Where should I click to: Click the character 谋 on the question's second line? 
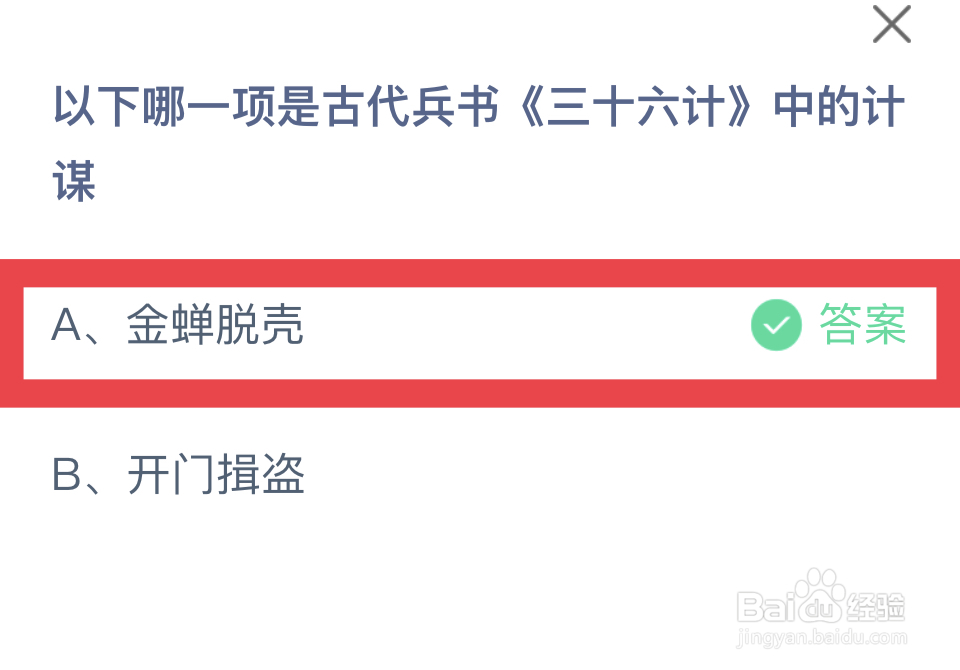(74, 182)
